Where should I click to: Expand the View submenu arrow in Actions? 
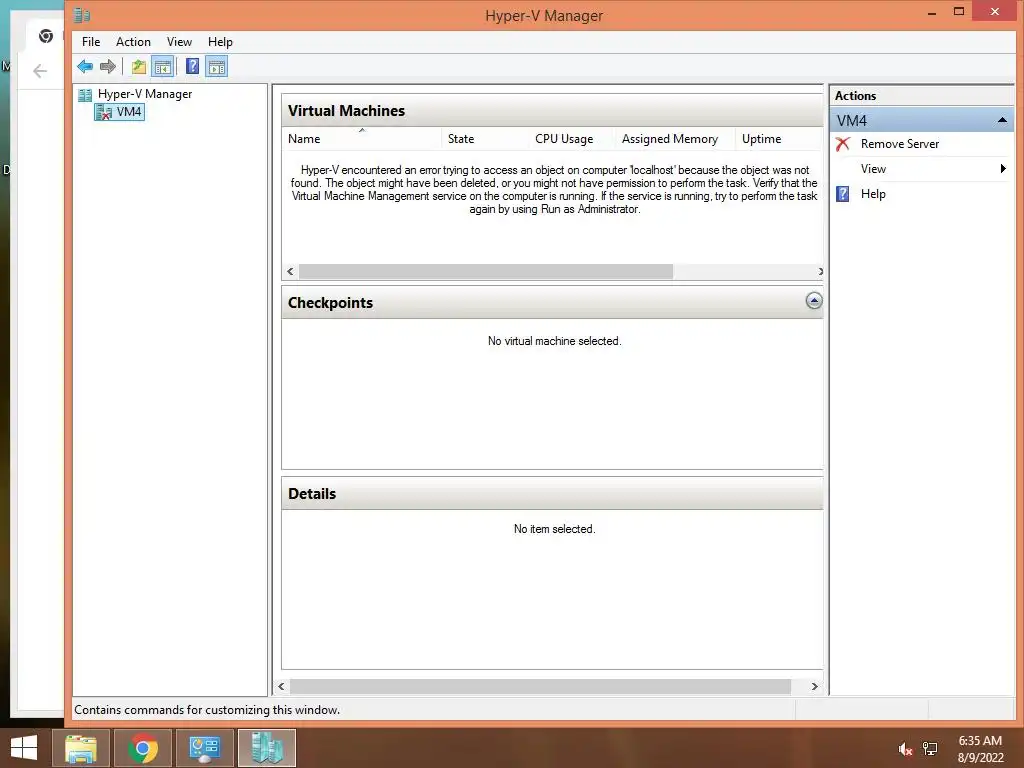point(1003,168)
